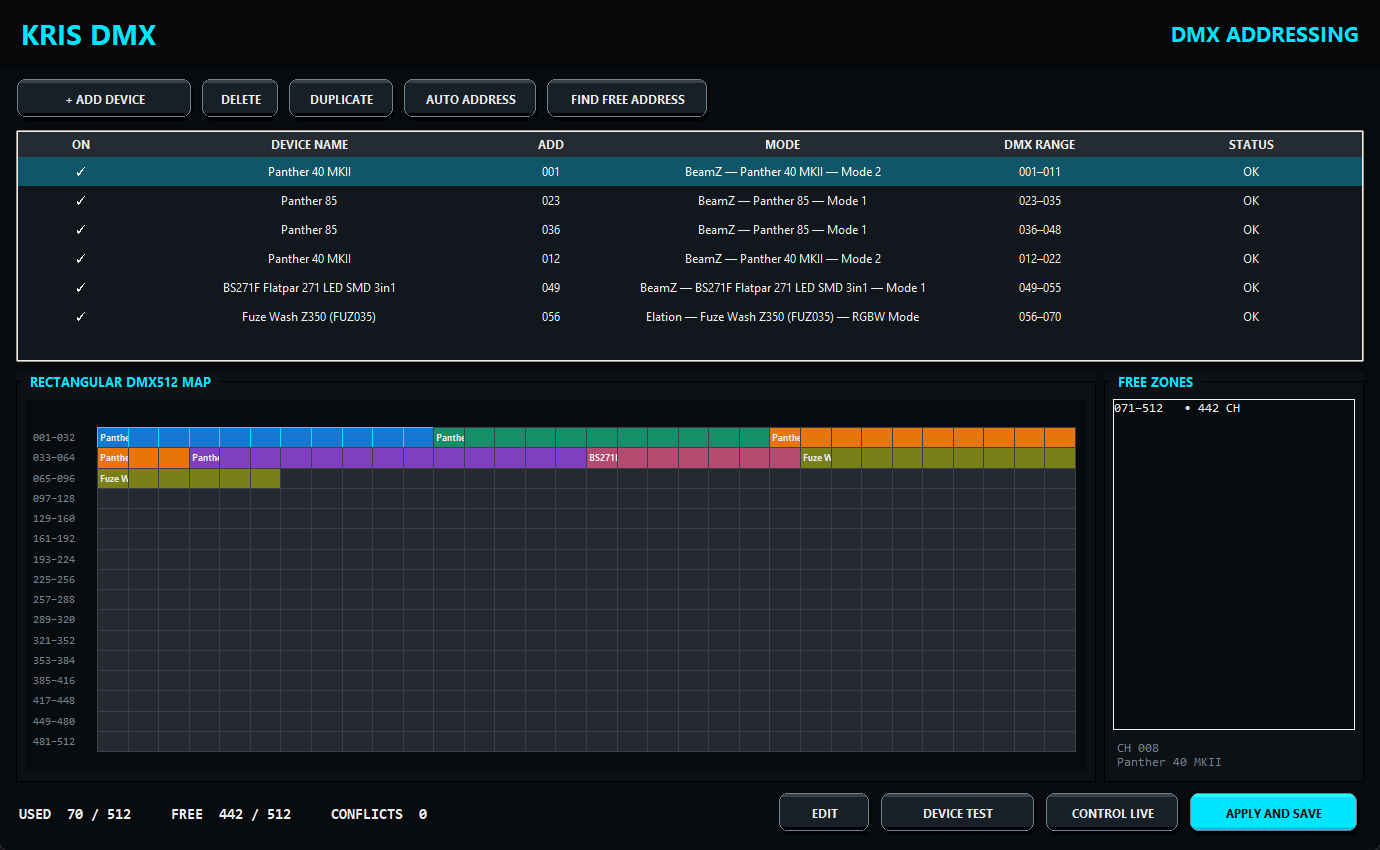Click DMX range 056–070

[x=1040, y=317]
